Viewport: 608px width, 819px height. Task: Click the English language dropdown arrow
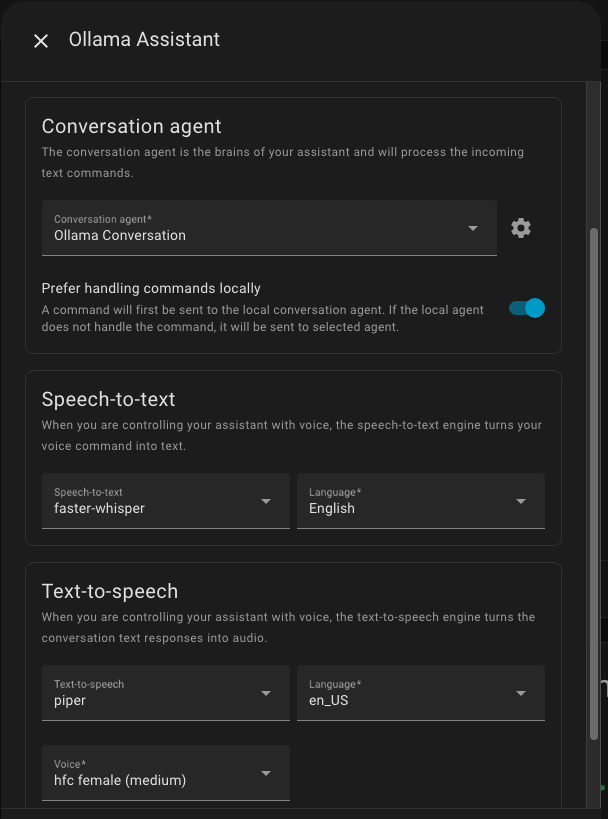pyautogui.click(x=521, y=501)
